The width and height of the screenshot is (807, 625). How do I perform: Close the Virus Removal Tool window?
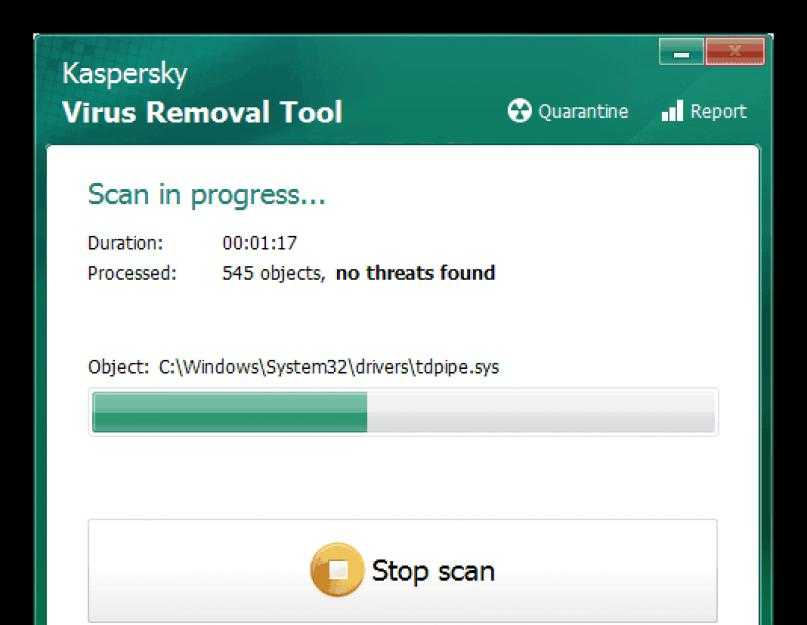coord(735,51)
